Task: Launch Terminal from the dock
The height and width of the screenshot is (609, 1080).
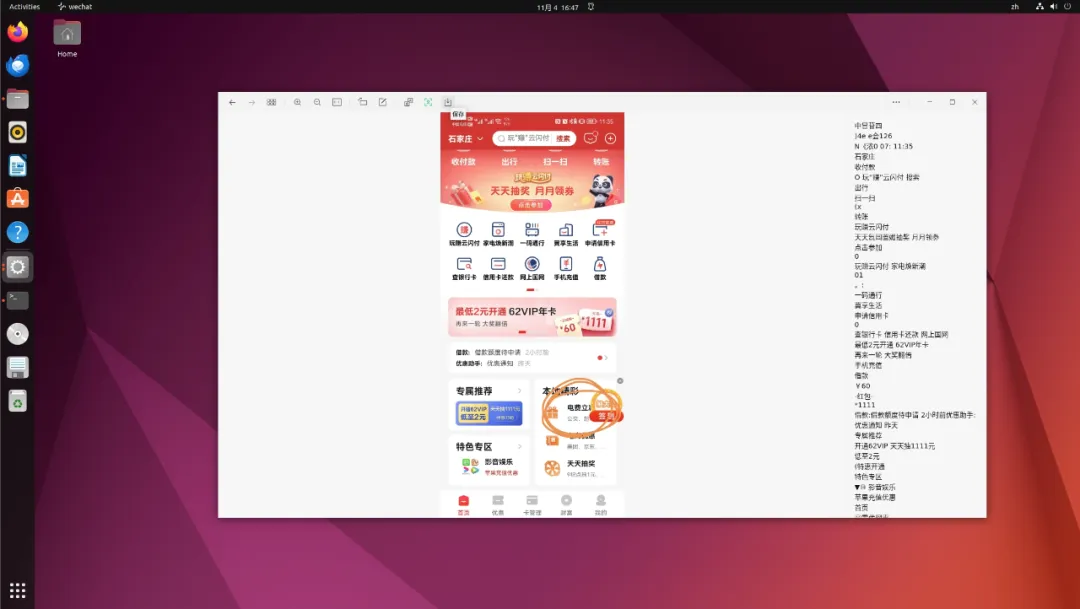Action: click(18, 300)
